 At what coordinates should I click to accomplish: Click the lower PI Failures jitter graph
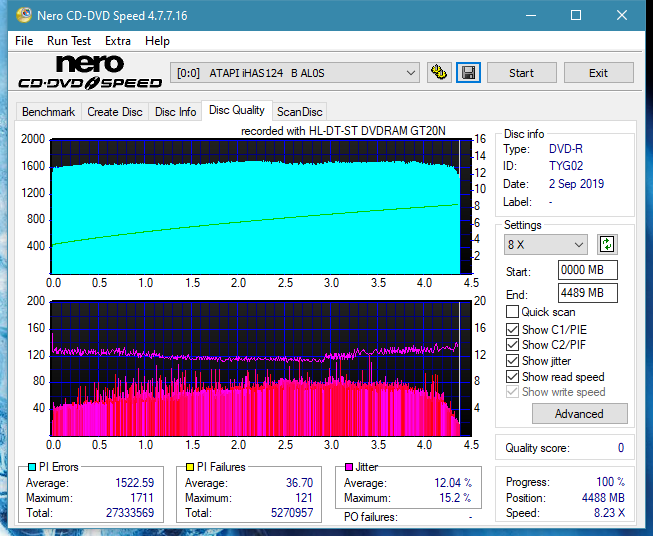click(x=261, y=369)
